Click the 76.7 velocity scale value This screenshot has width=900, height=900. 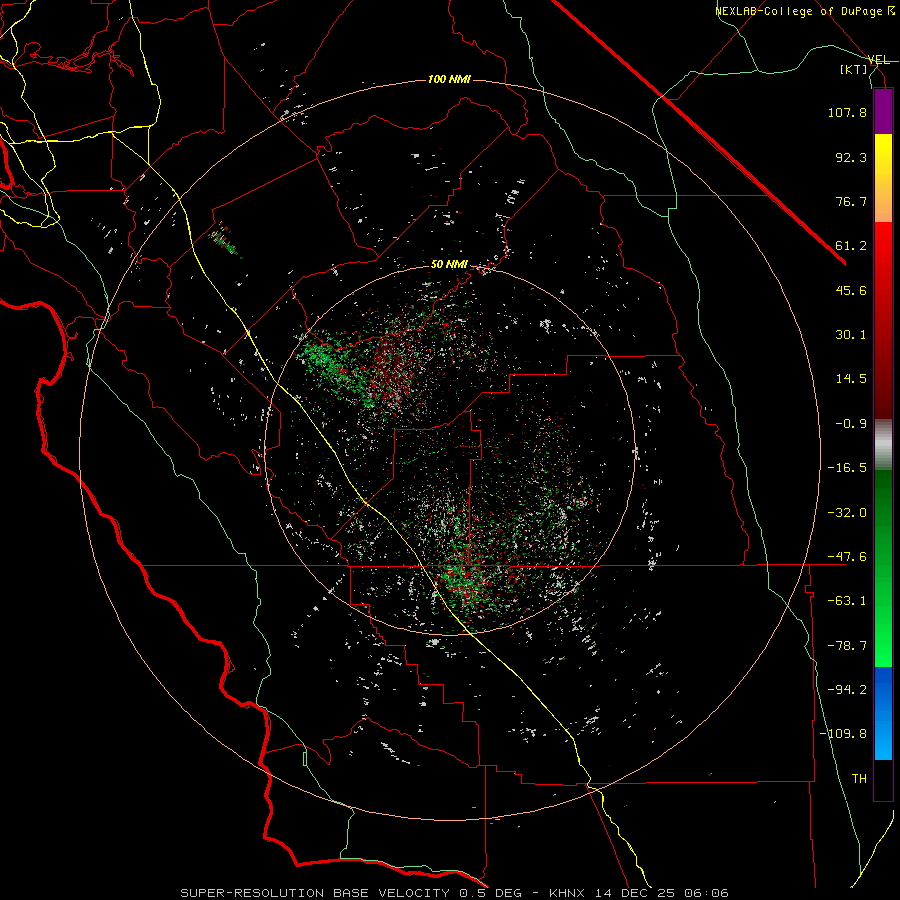(x=851, y=201)
